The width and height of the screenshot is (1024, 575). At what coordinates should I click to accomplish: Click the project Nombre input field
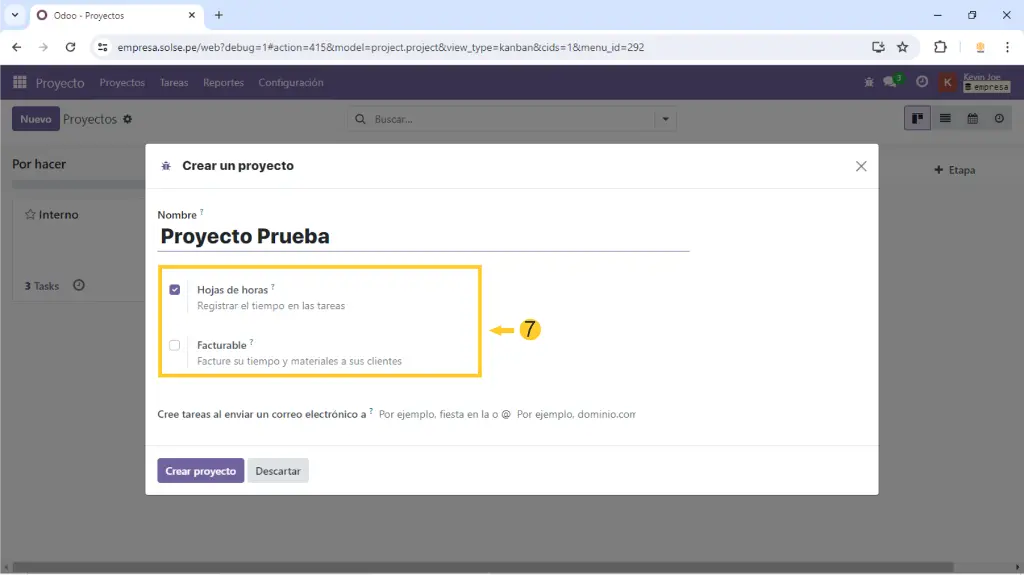[x=424, y=237]
